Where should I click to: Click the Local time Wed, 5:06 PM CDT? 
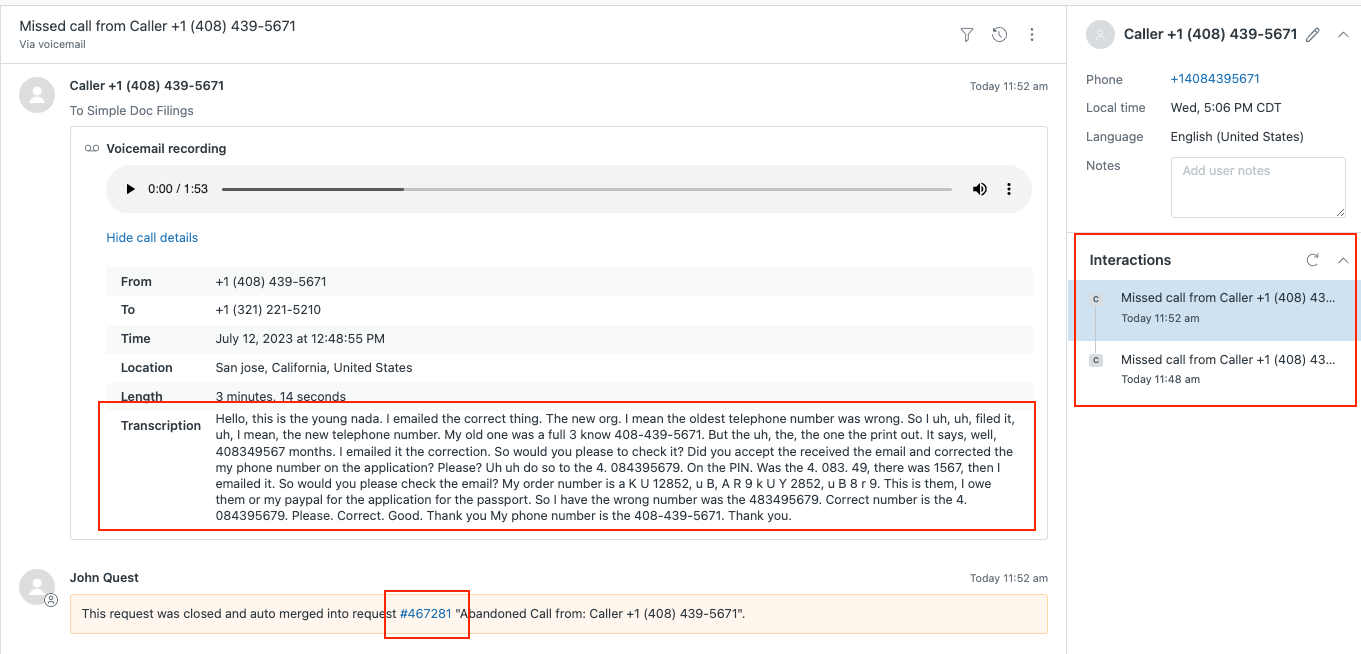point(1226,108)
